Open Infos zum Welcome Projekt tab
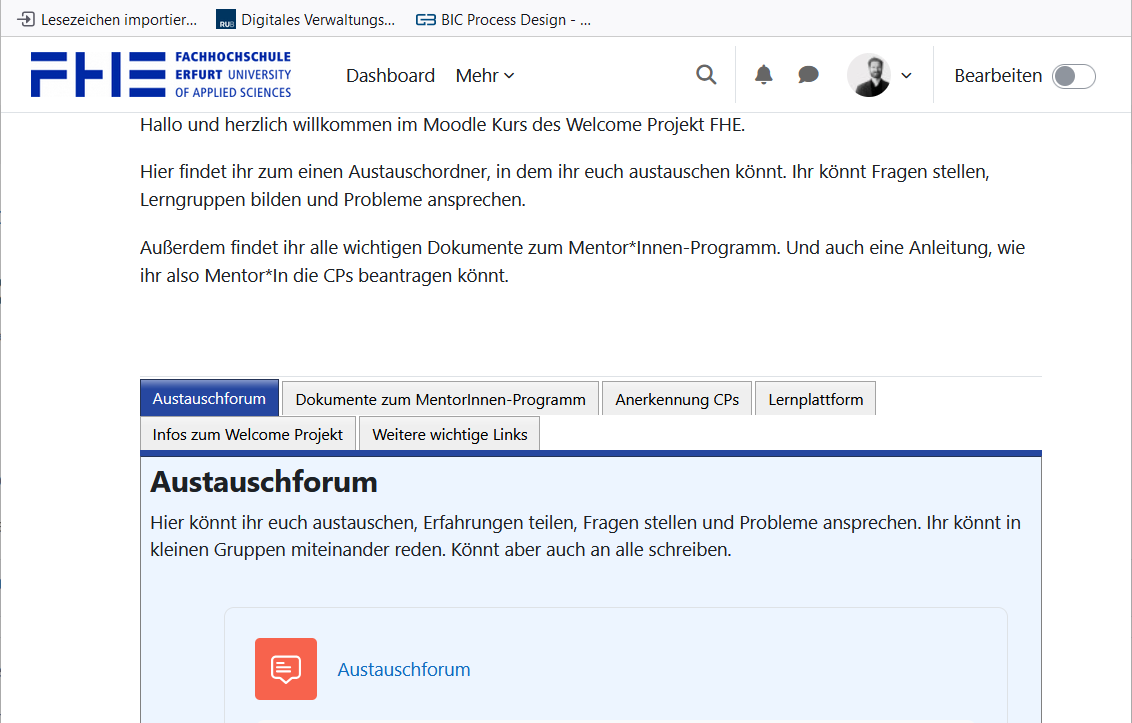The height and width of the screenshot is (723, 1132). (x=247, y=434)
